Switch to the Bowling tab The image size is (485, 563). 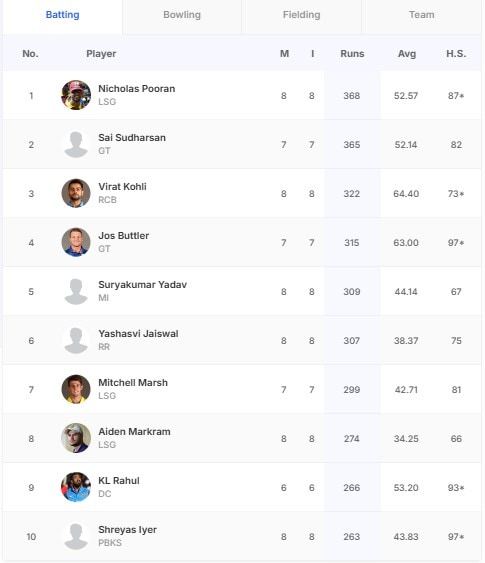182,15
